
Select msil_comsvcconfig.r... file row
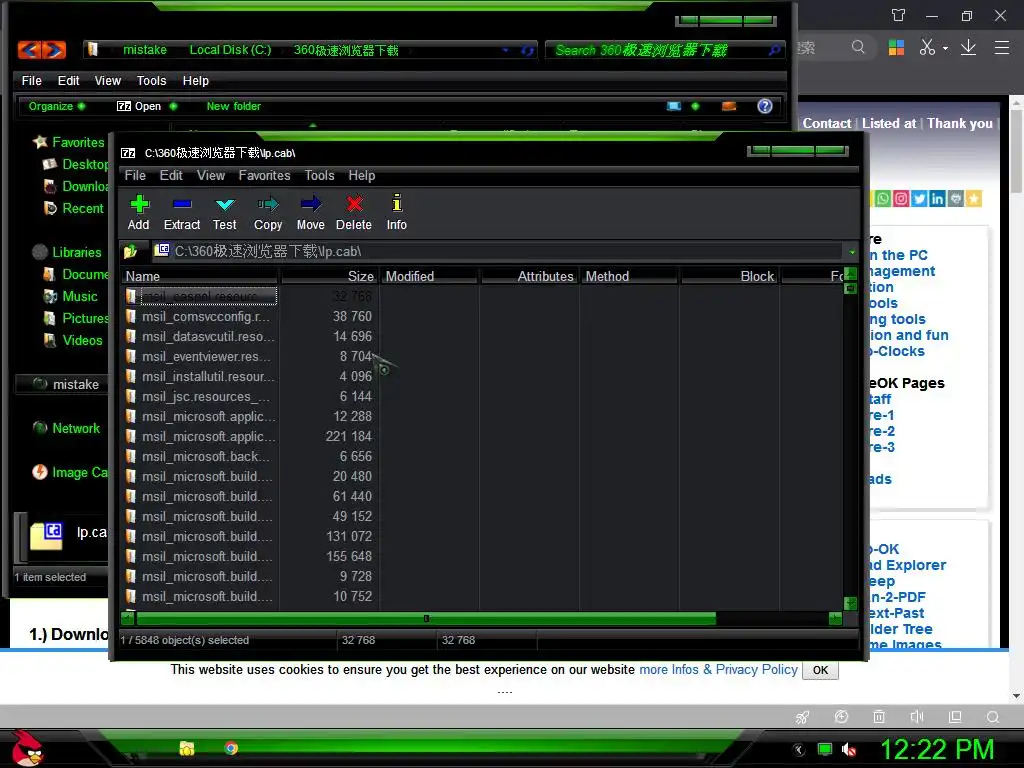(200, 317)
